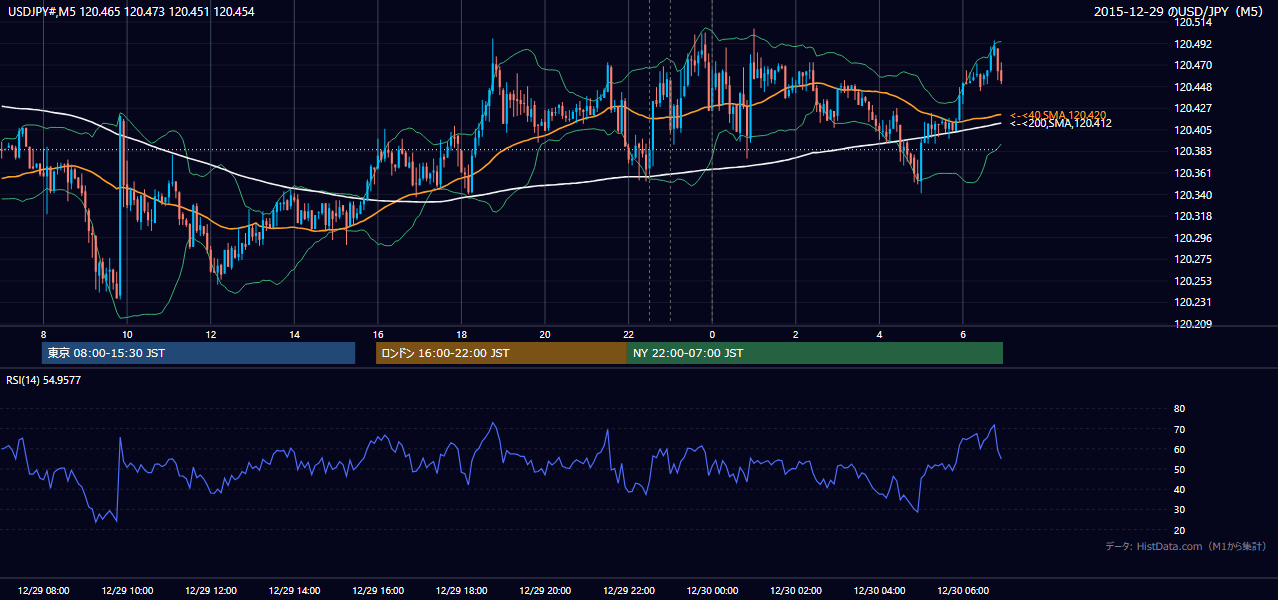
Task: Click hour label 12 under price chart
Action: (x=211, y=334)
